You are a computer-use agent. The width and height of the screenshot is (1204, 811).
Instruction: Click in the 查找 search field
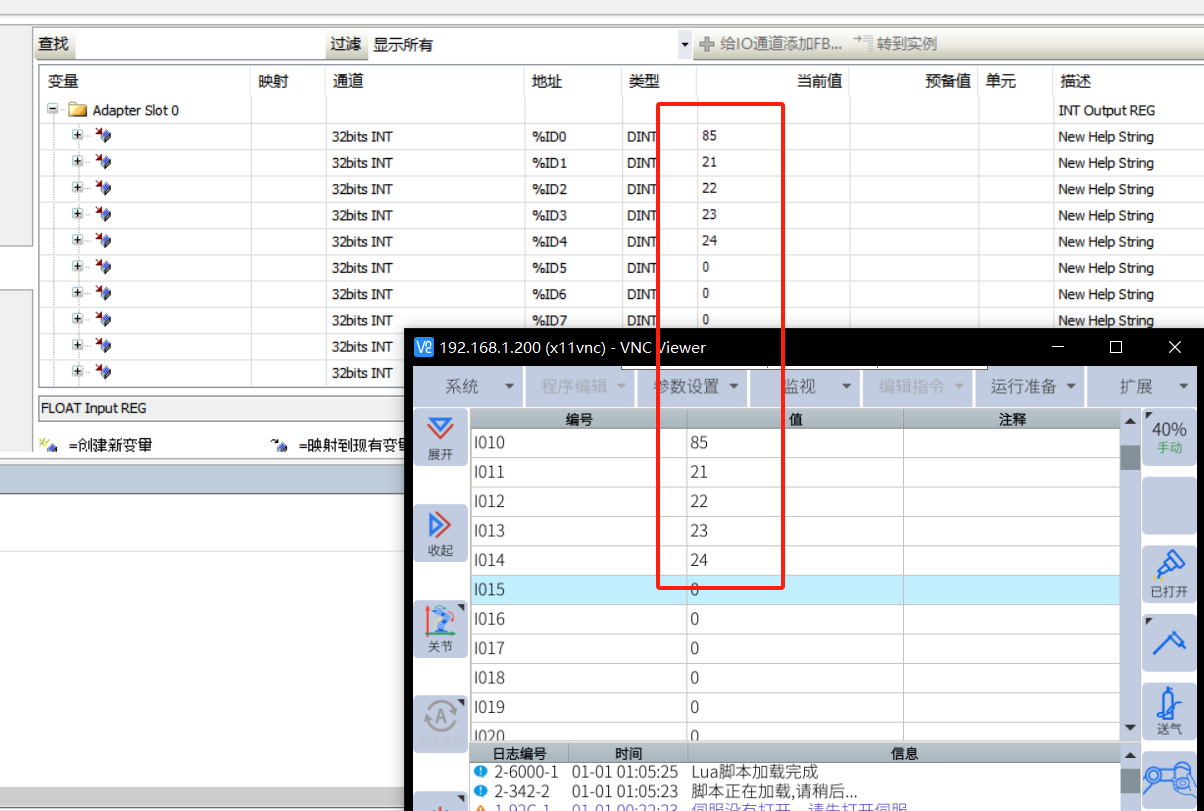point(200,44)
